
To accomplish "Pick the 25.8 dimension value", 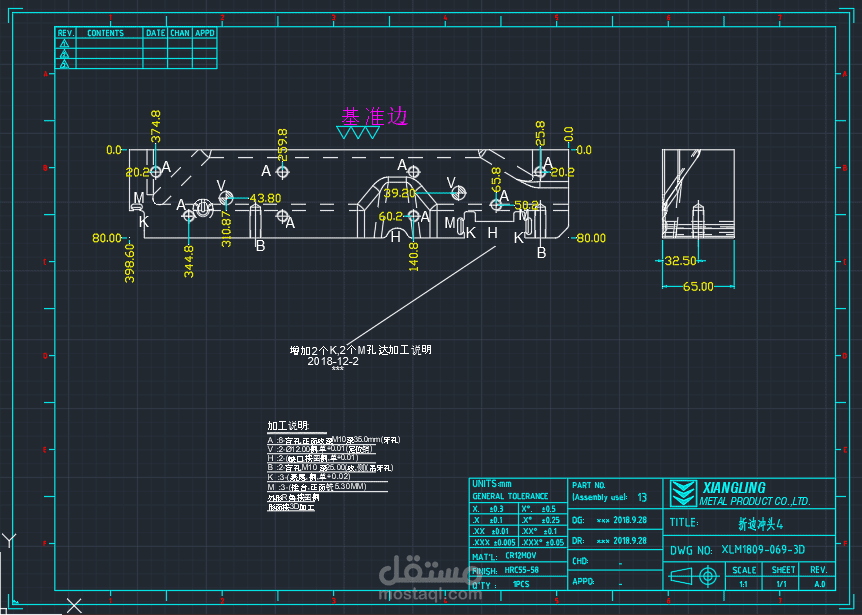I will [x=540, y=133].
